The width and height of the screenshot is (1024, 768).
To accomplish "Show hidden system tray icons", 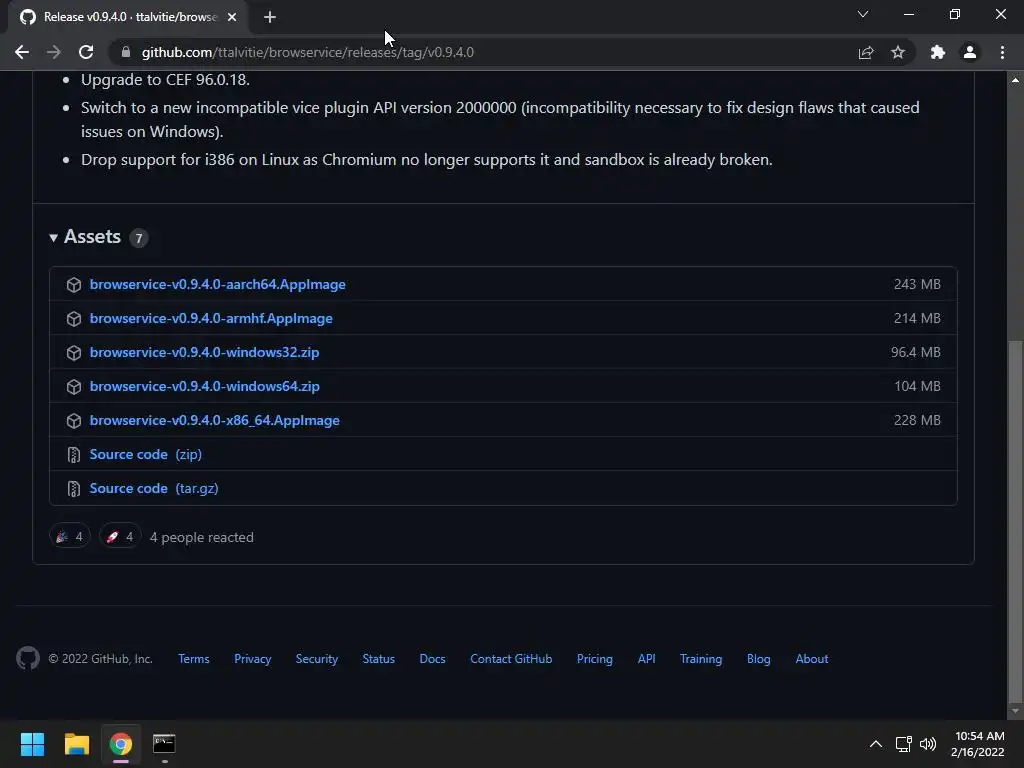I will pos(876,744).
